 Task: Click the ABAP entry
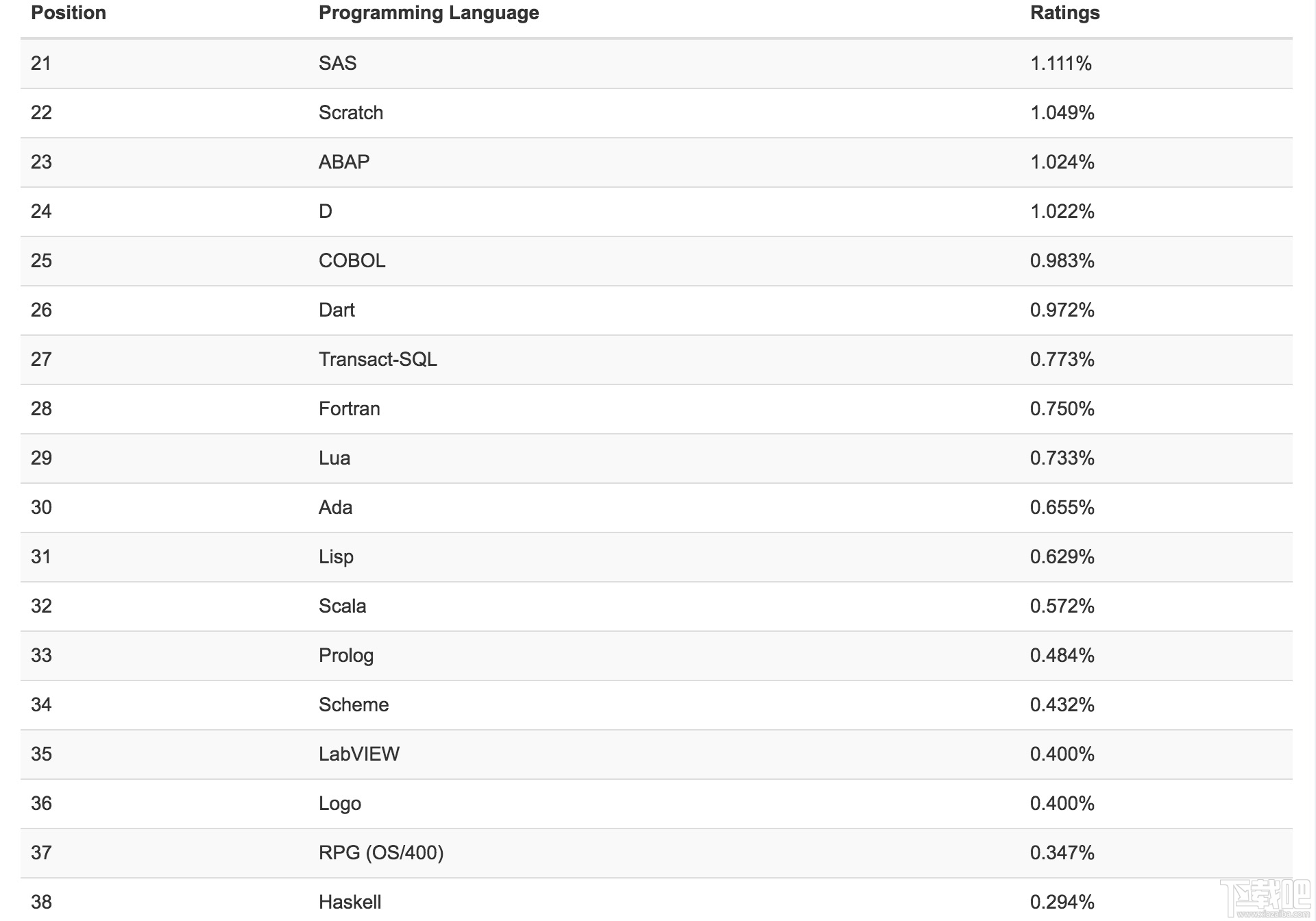(x=344, y=162)
